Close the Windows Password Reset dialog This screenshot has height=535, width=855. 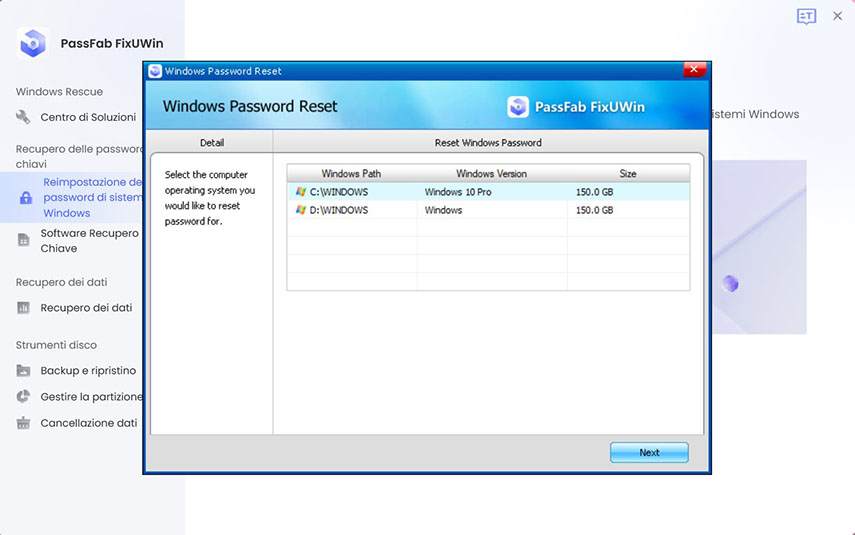[694, 69]
